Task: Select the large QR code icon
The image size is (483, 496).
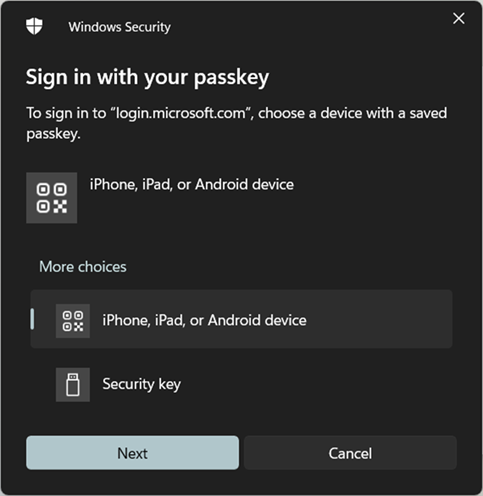Action: (x=52, y=198)
